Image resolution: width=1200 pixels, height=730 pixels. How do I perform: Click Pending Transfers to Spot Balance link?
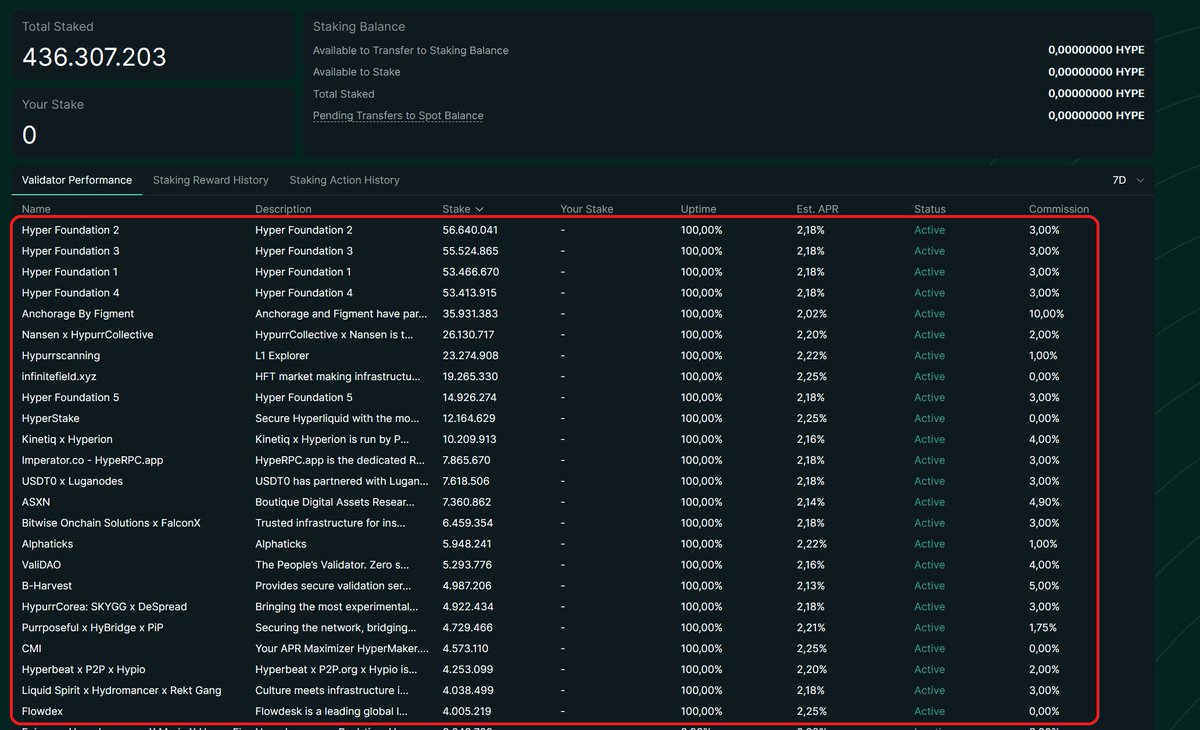[x=398, y=116]
